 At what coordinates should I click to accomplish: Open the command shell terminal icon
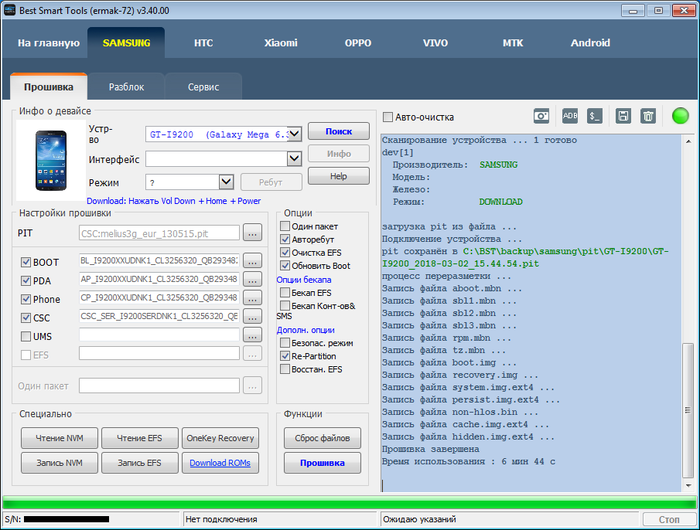(x=594, y=116)
